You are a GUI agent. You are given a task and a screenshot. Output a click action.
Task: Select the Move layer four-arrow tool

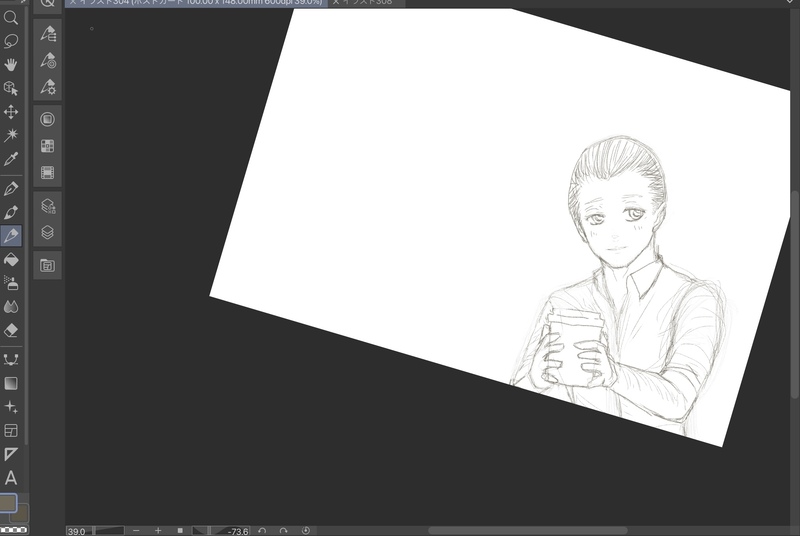click(x=11, y=112)
